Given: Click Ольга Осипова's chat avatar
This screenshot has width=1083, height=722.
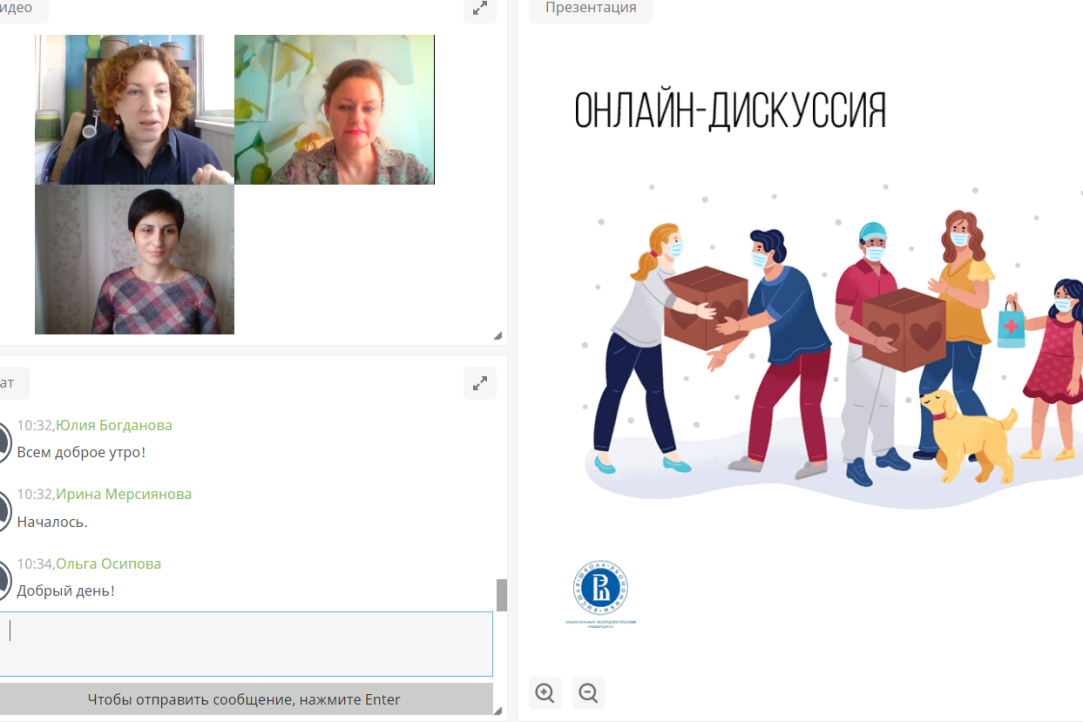Looking at the screenshot, I should pyautogui.click(x=3, y=578).
